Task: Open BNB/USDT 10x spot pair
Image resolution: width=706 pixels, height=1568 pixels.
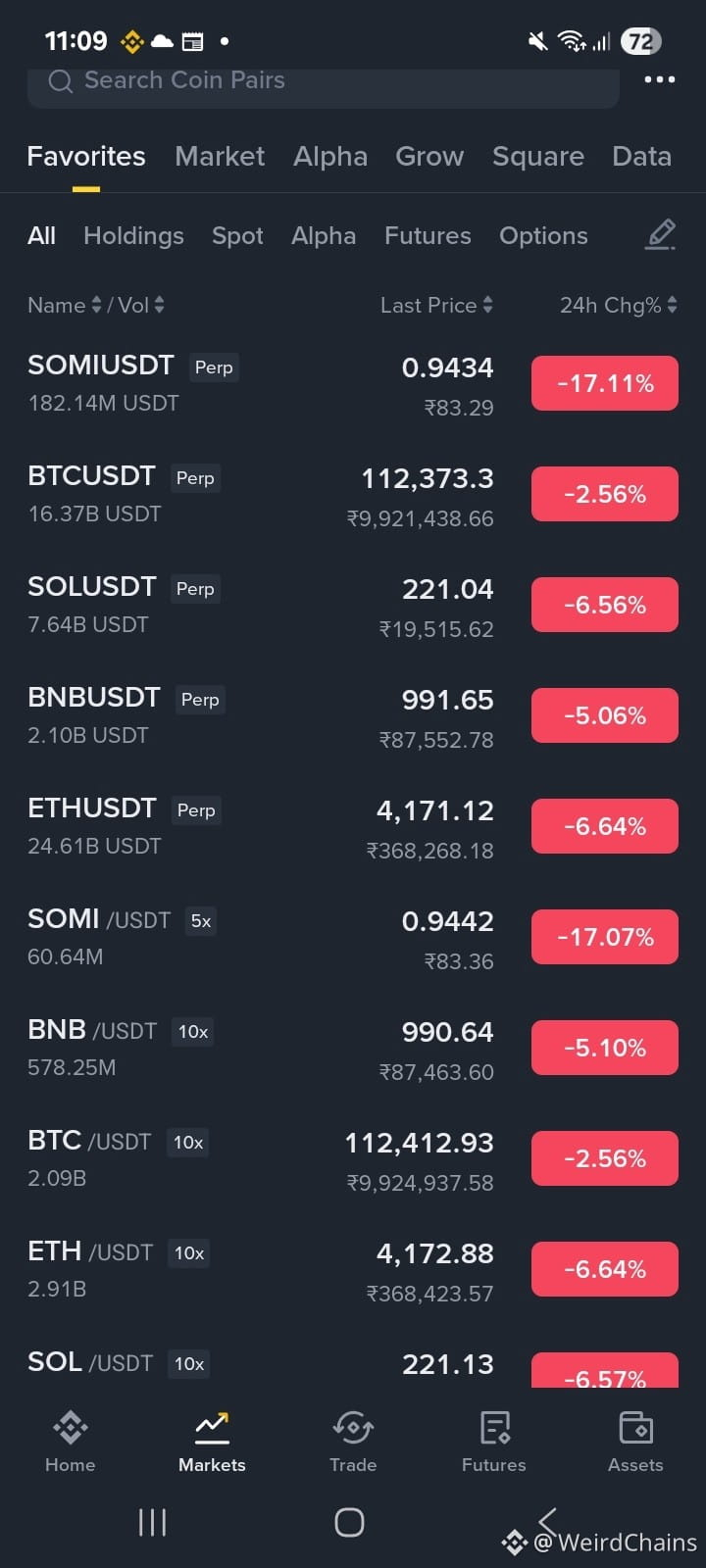Action: [x=353, y=1049]
